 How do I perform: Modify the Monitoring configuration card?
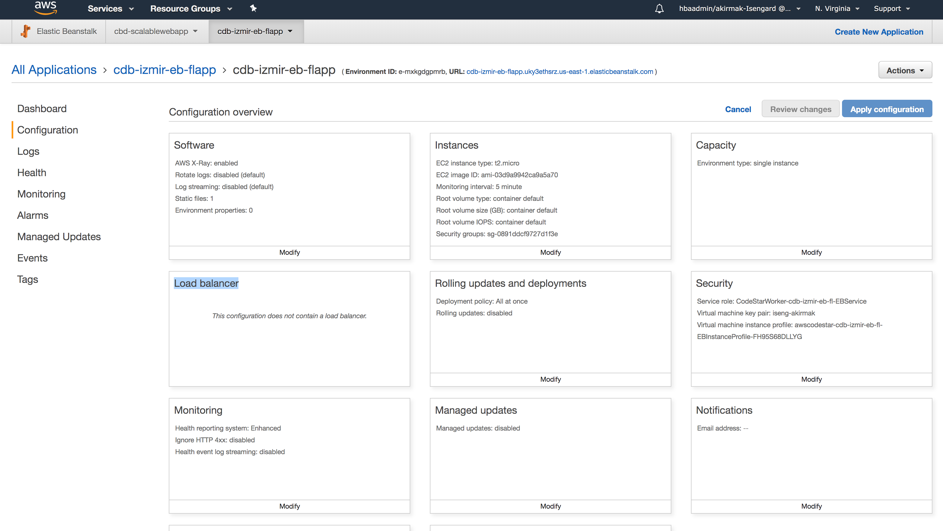point(289,506)
